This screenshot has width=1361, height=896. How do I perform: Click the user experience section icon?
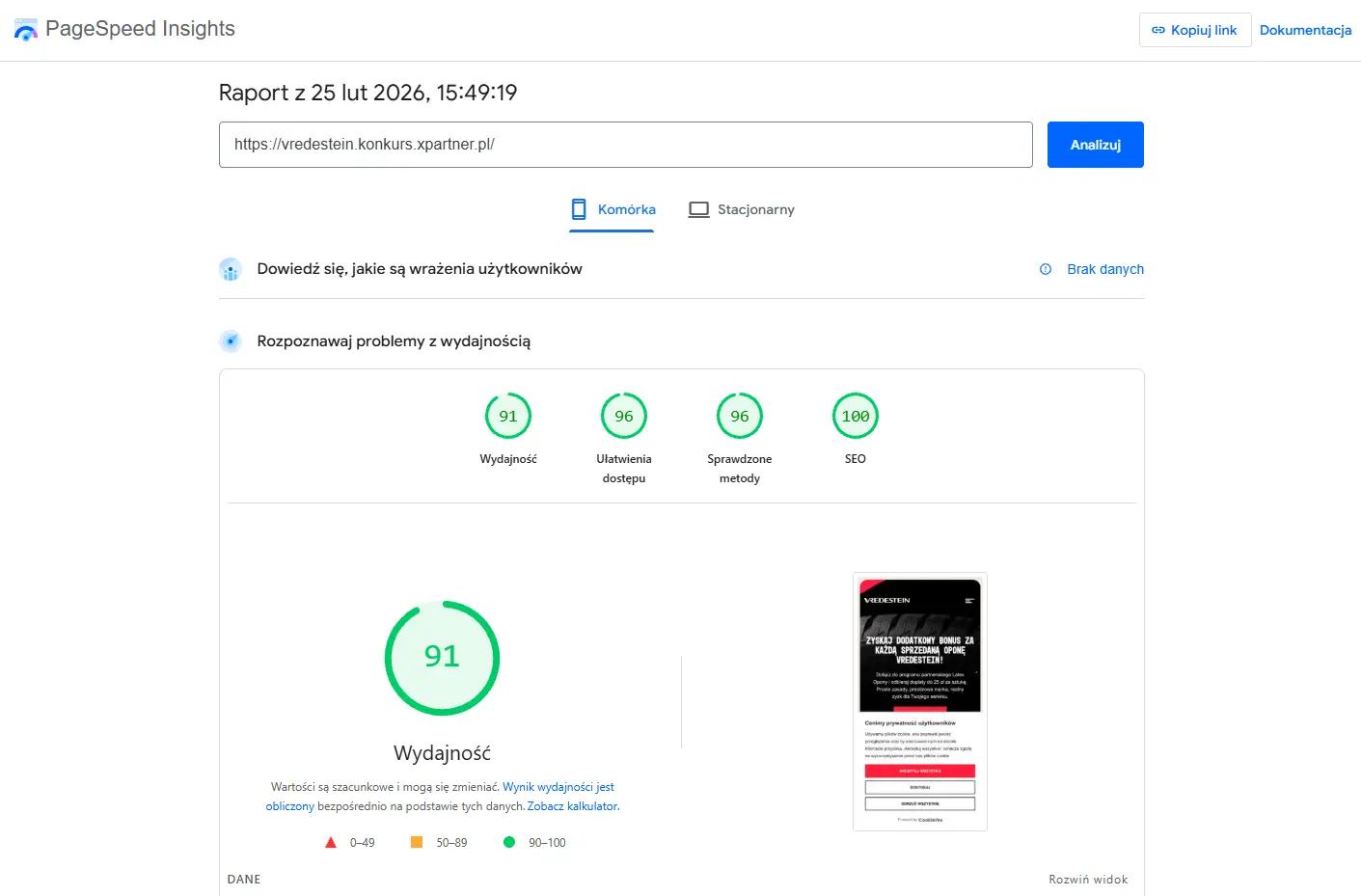click(x=230, y=269)
